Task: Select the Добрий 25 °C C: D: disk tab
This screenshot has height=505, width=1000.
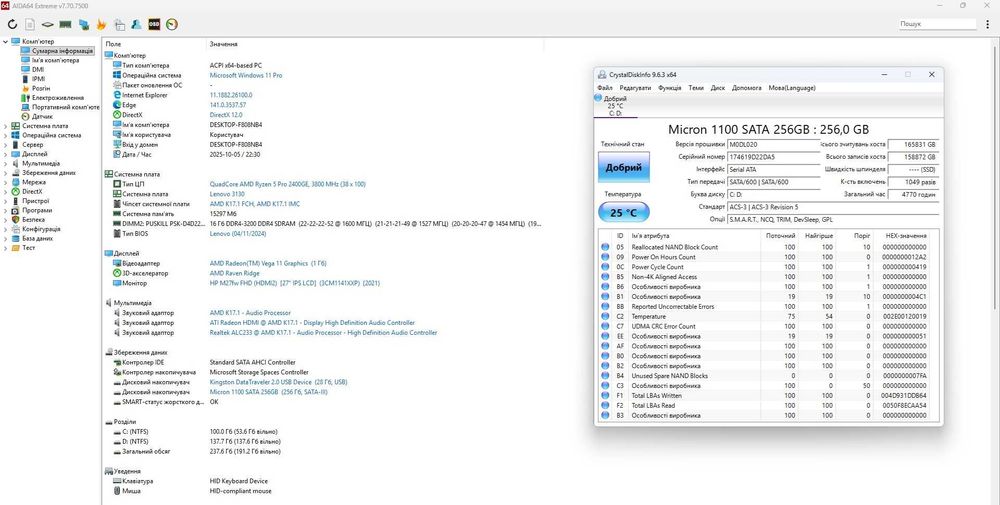Action: [x=615, y=106]
